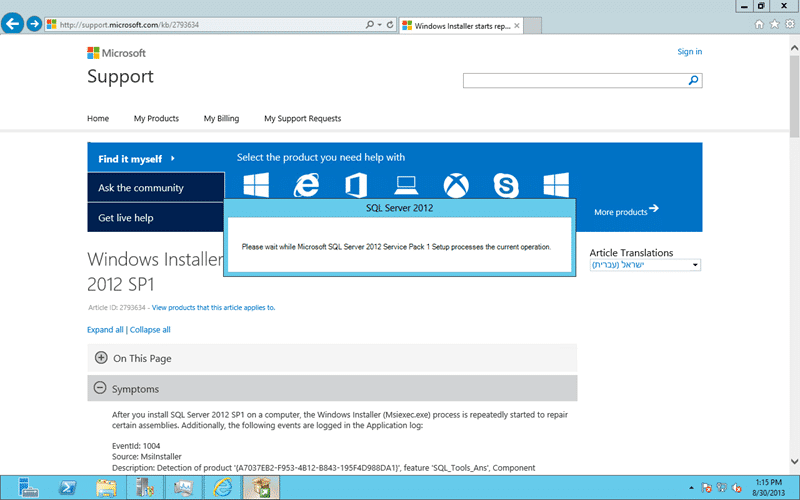
Task: Open the Home menu item
Action: (98, 118)
